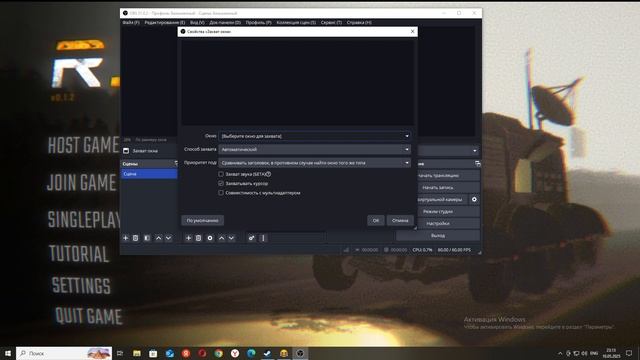Click SETTINGS in the game menu
Image resolution: width=640 pixels, height=360 pixels.
click(x=81, y=286)
